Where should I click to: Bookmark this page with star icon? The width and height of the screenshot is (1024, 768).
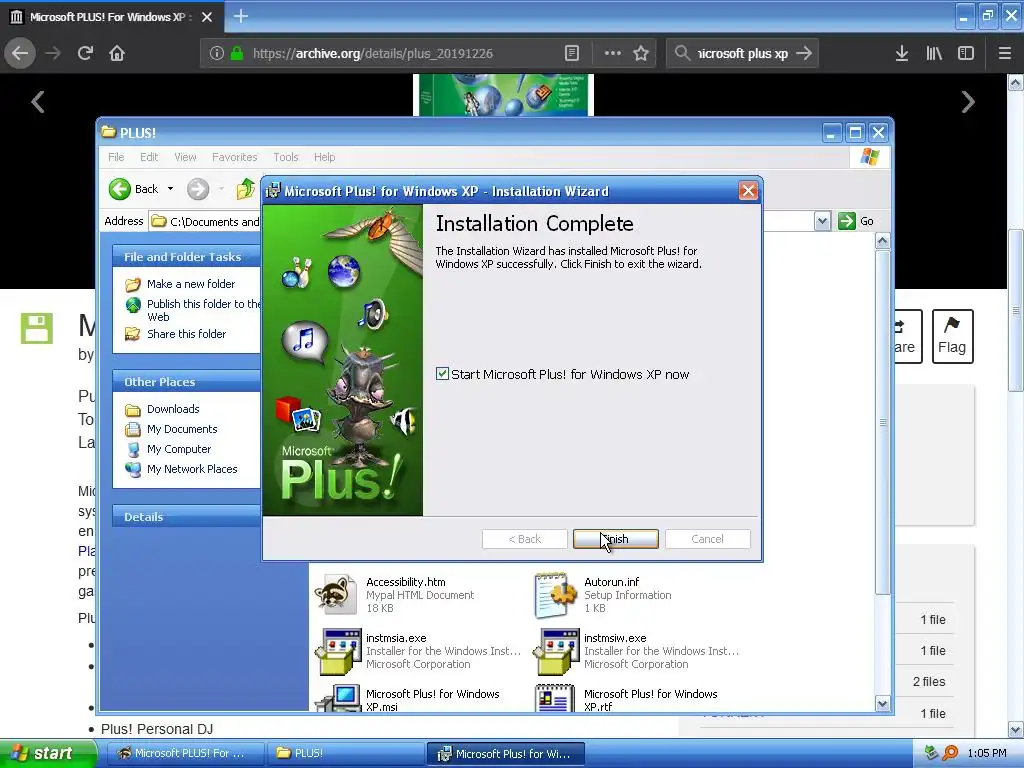[x=641, y=53]
